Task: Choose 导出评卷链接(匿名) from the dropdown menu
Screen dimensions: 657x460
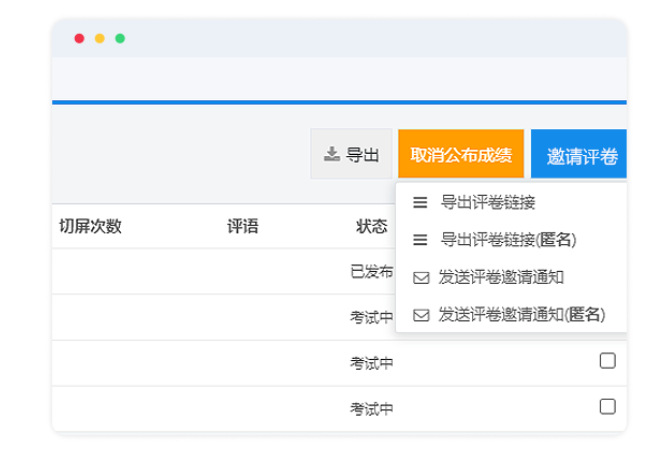Action: coord(508,240)
